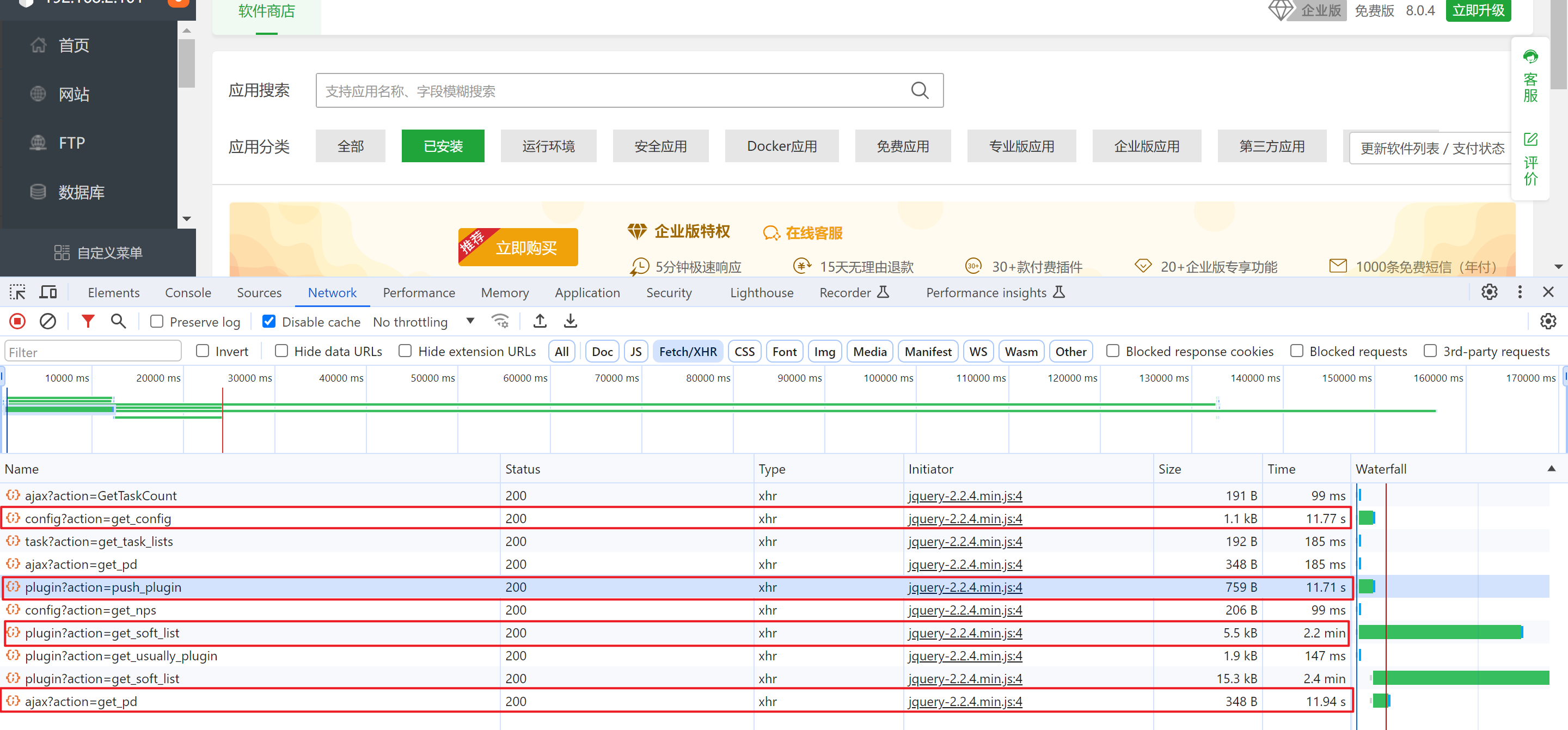Click the 应用搜索 input field
This screenshot has height=730, width=1568.
629,91
